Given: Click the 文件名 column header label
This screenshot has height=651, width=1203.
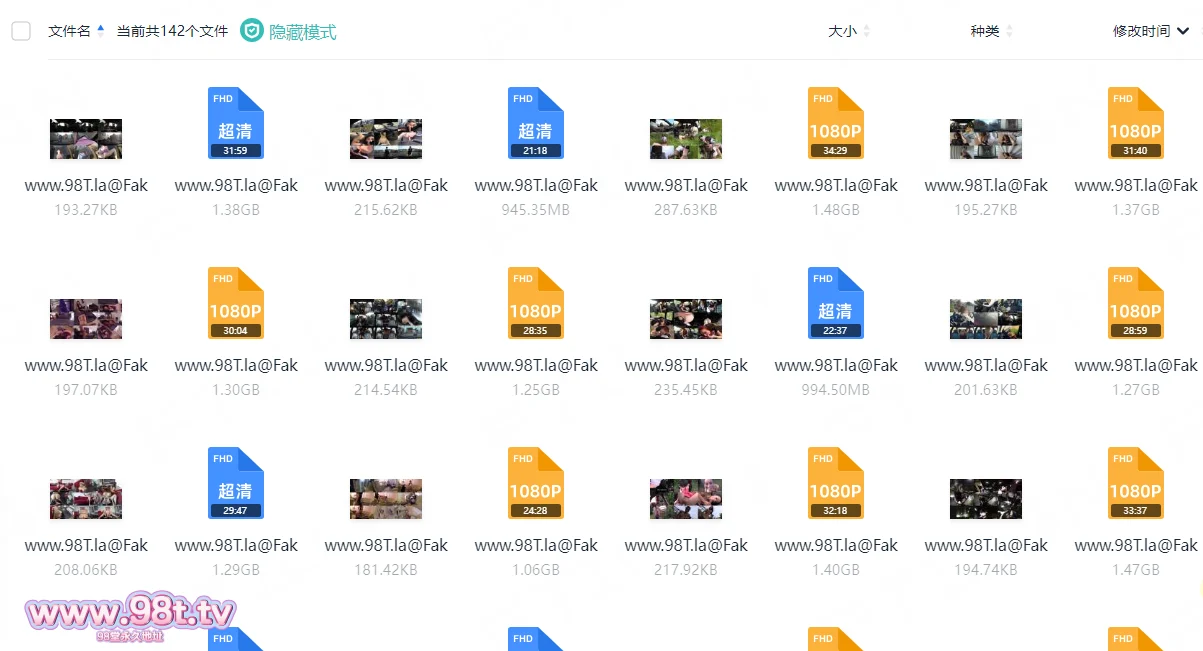Looking at the screenshot, I should click(x=69, y=31).
